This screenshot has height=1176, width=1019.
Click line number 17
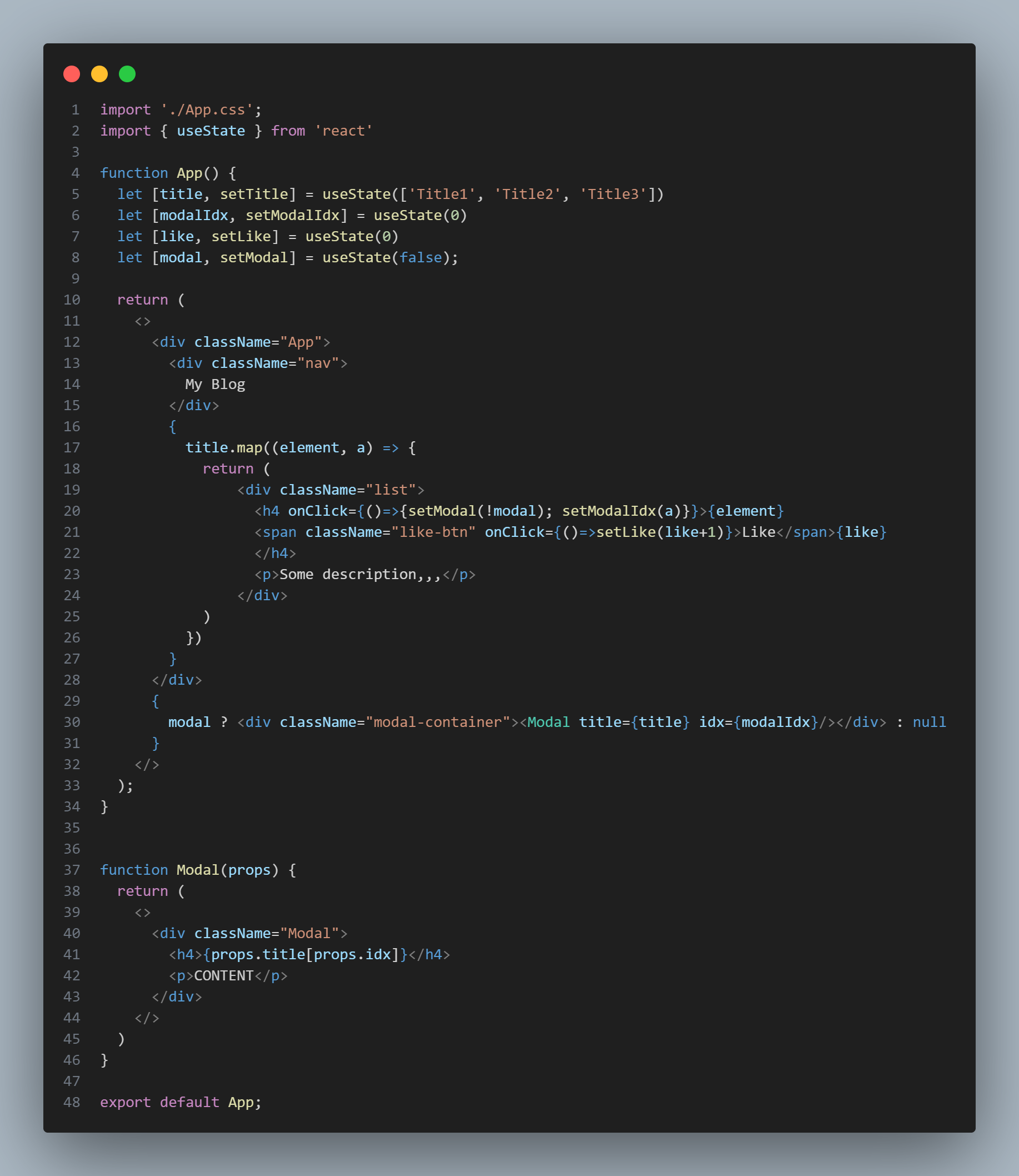pos(72,447)
